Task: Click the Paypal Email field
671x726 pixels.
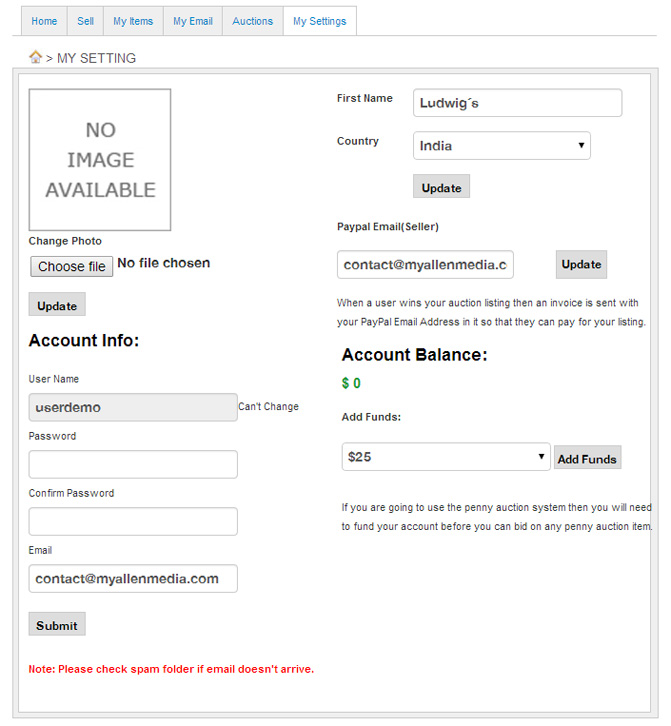Action: point(425,265)
